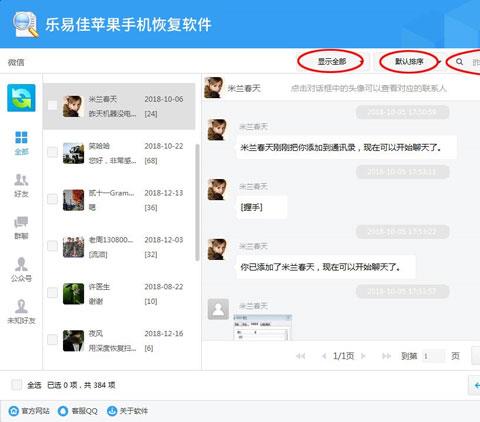Click the 官方网站 home icon

(13, 411)
